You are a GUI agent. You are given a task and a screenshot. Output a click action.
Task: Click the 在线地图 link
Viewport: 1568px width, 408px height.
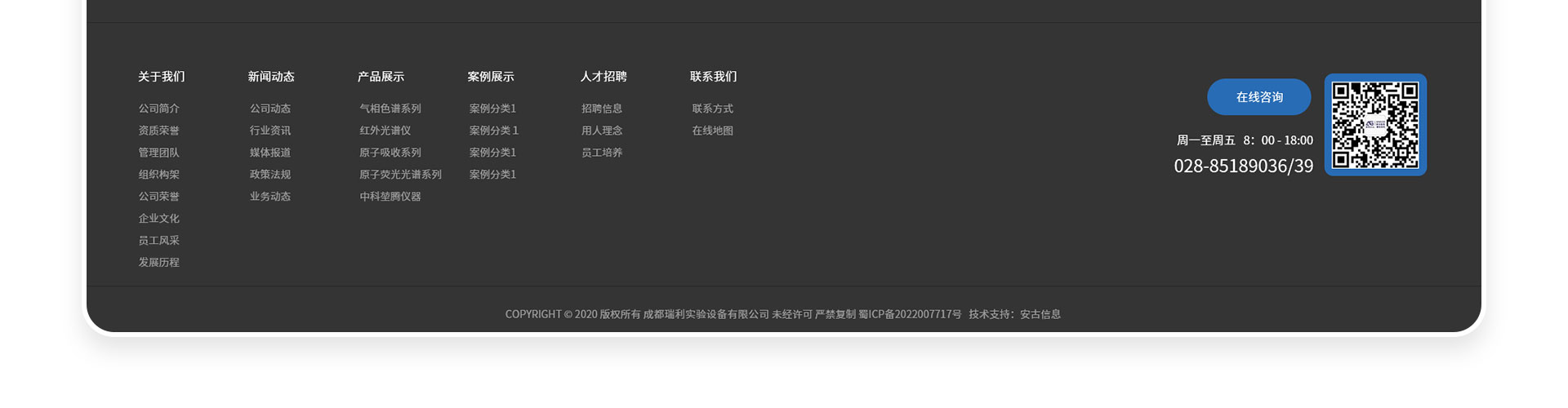point(712,131)
